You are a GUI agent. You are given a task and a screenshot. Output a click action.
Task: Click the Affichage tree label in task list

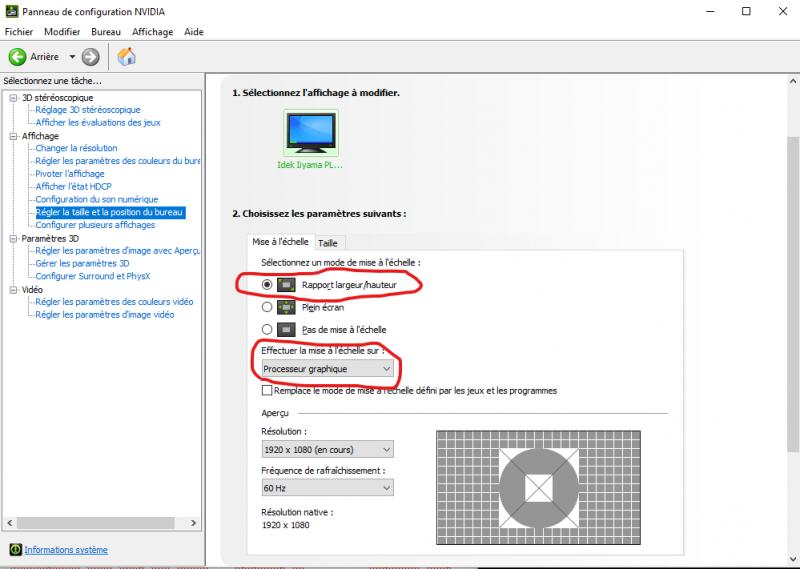(x=40, y=136)
